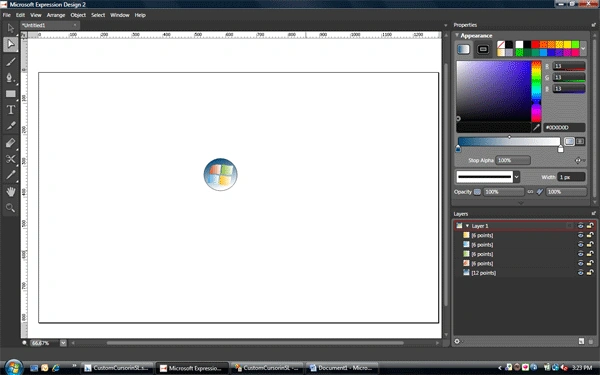This screenshot has width=600, height=375.
Task: Select the Color Dropper tool in toolbox
Action: click(11, 175)
